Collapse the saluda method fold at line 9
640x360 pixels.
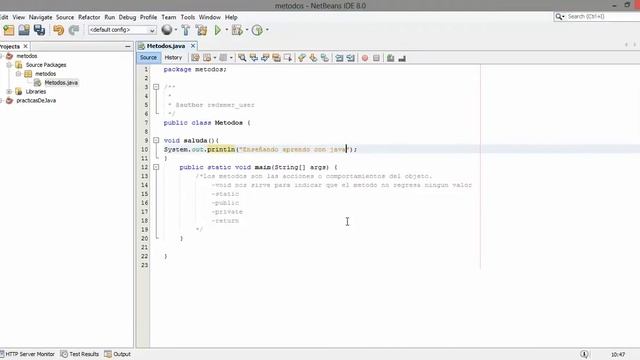pyautogui.click(x=156, y=140)
